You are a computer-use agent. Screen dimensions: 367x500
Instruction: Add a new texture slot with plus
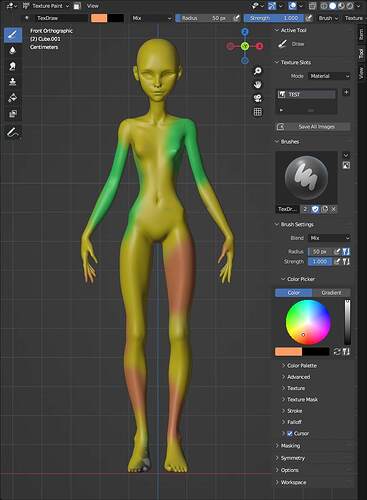point(346,92)
